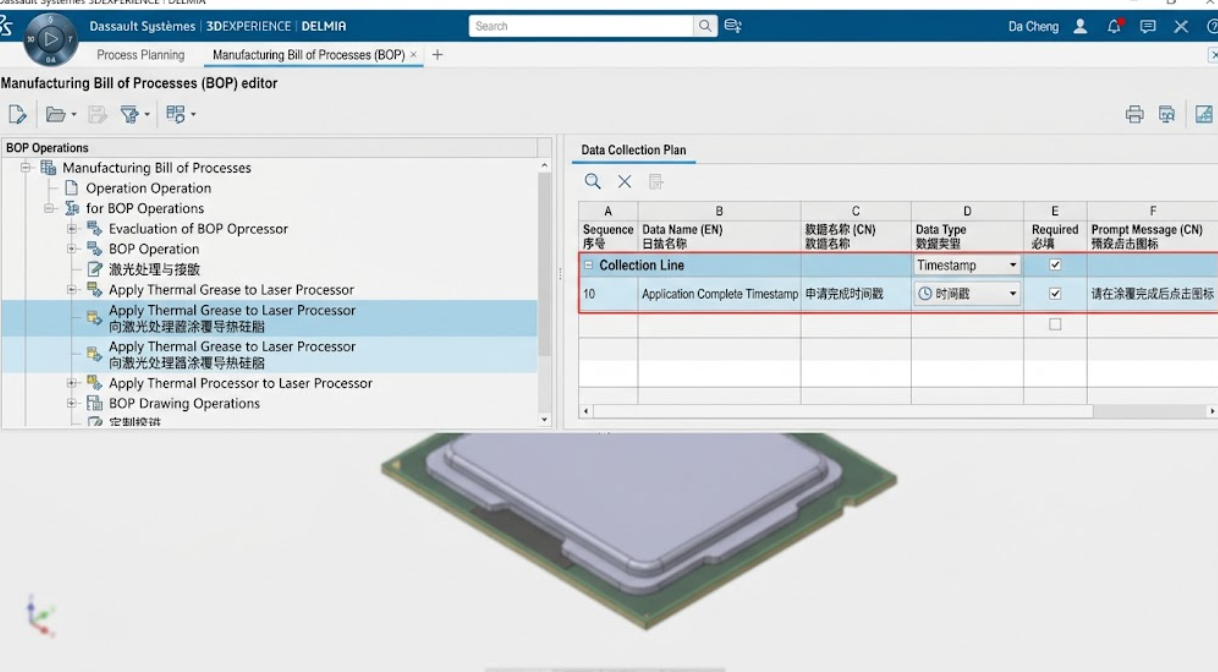Open the chat messages icon in header
This screenshot has width=1218, height=672.
pos(1148,27)
